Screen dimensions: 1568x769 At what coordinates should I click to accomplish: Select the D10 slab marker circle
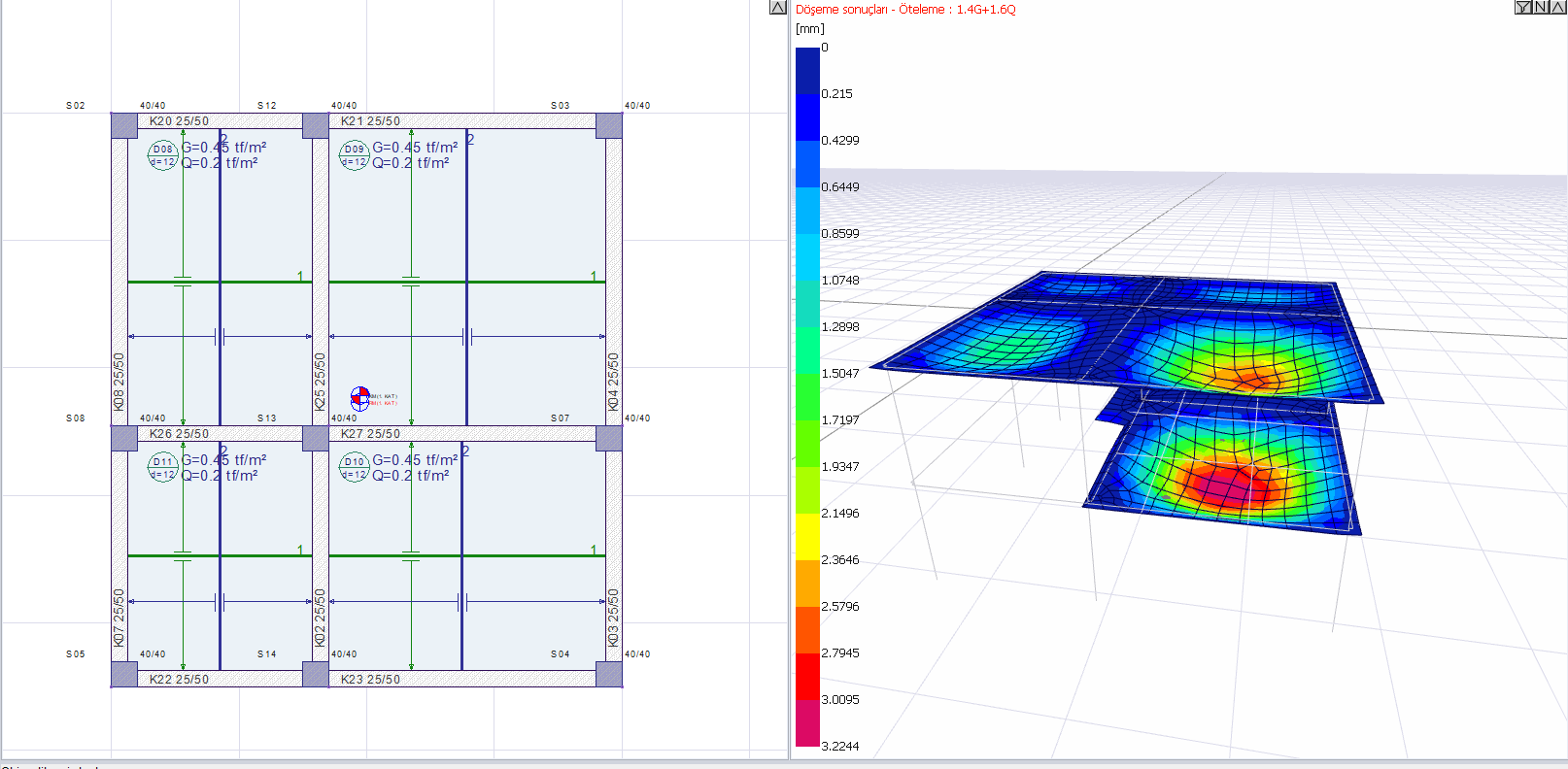[x=354, y=468]
